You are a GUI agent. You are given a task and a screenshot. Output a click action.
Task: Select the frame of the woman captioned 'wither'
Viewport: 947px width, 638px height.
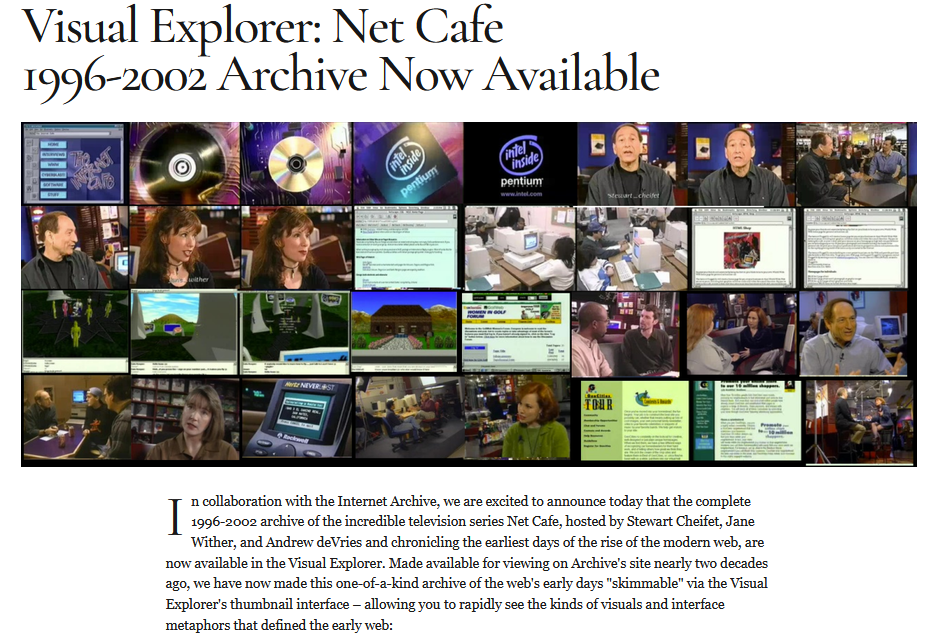(x=184, y=247)
